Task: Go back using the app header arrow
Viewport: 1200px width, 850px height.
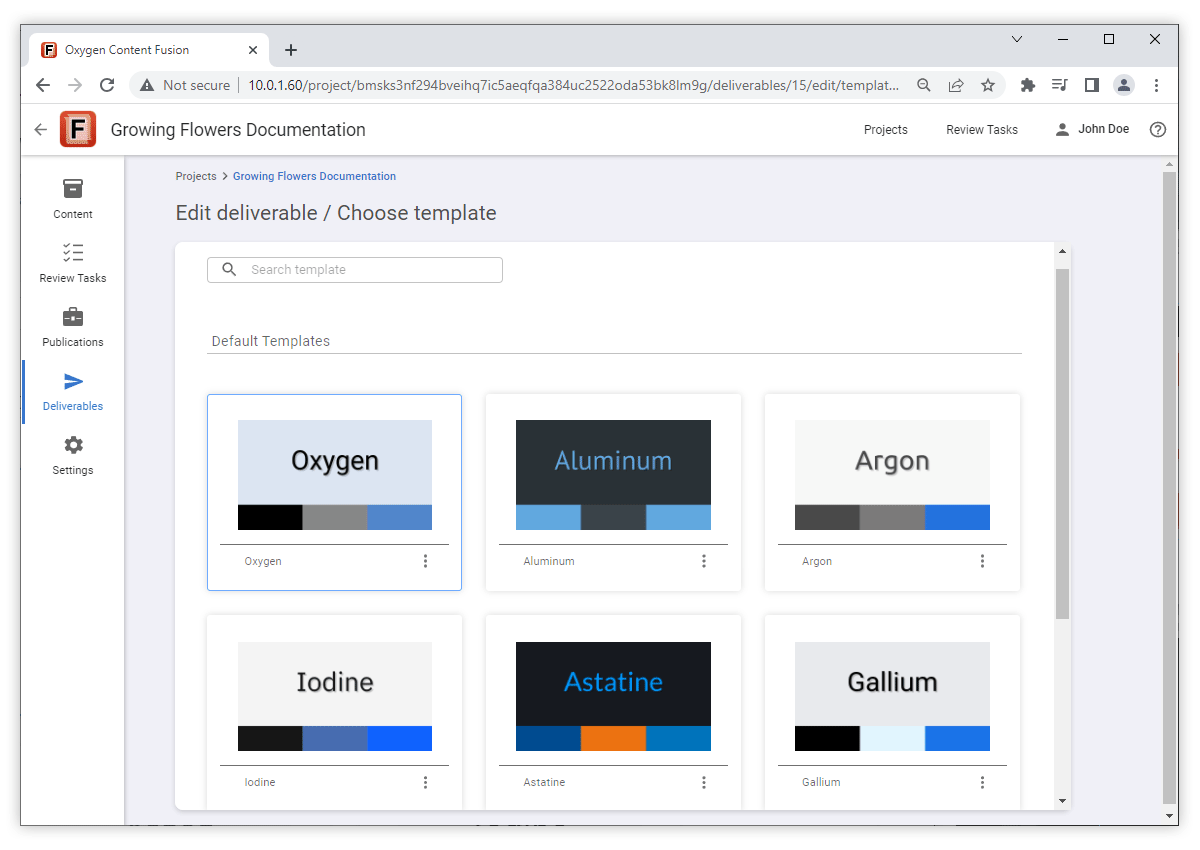Action: point(40,130)
